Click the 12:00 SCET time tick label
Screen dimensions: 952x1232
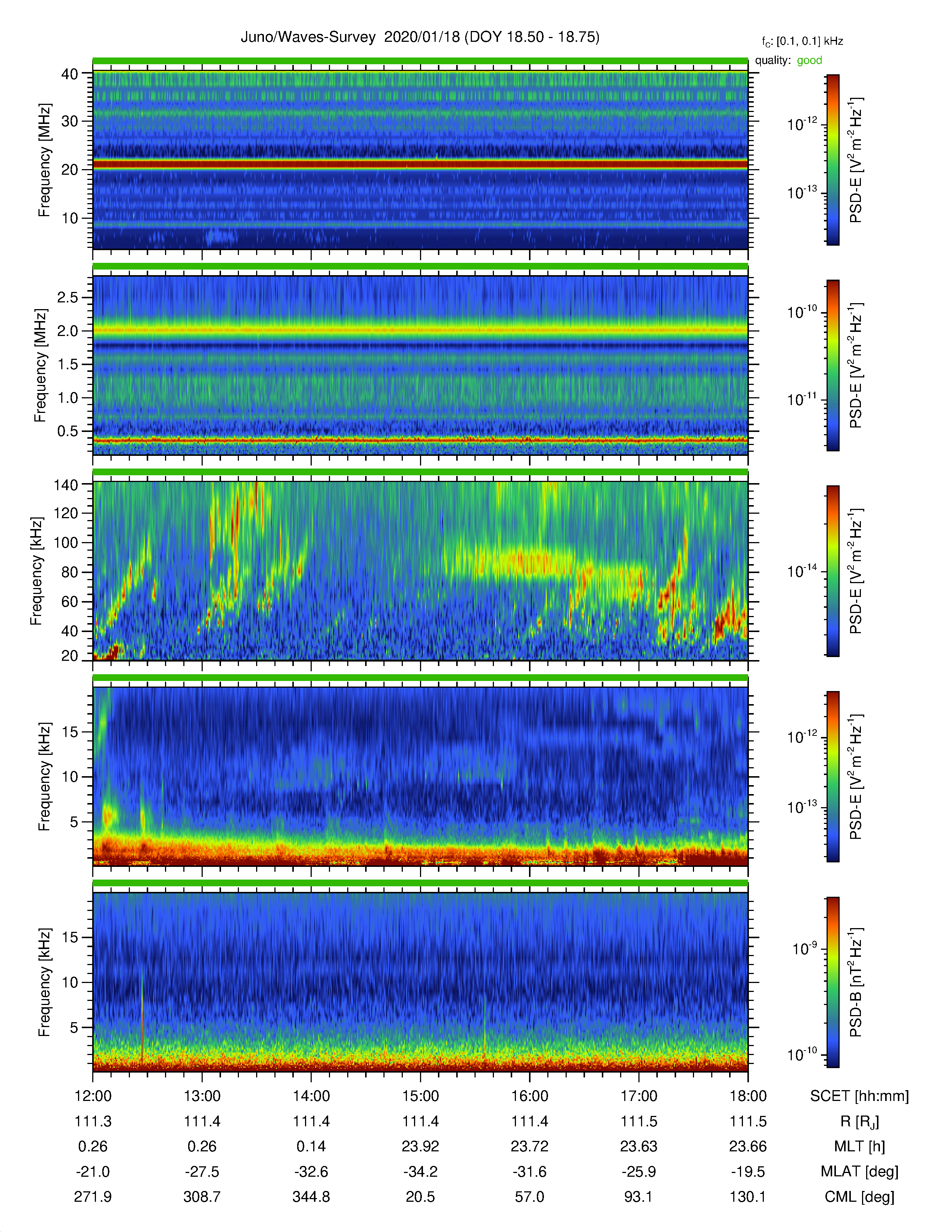coord(93,1096)
